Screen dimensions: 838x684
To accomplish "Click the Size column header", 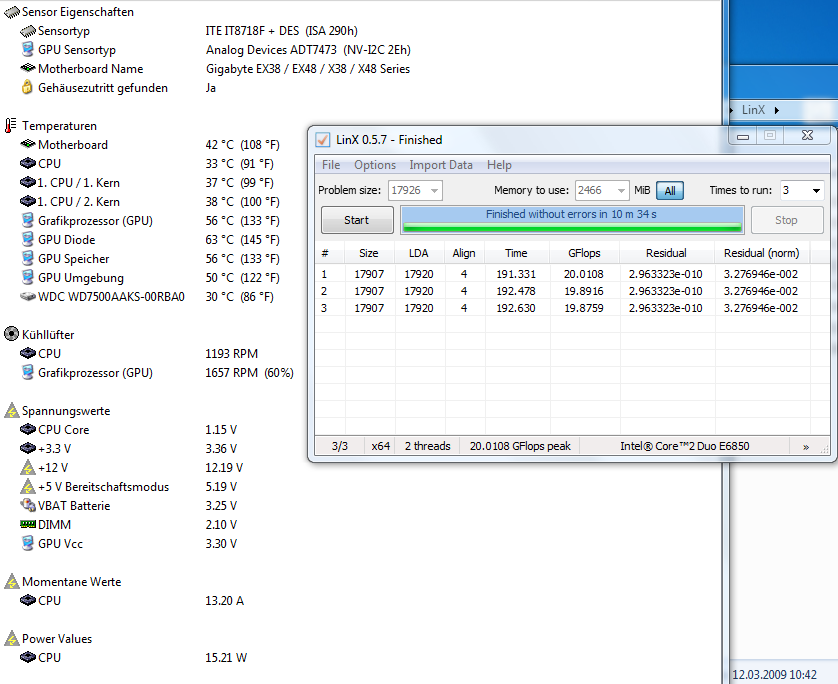I will [369, 253].
